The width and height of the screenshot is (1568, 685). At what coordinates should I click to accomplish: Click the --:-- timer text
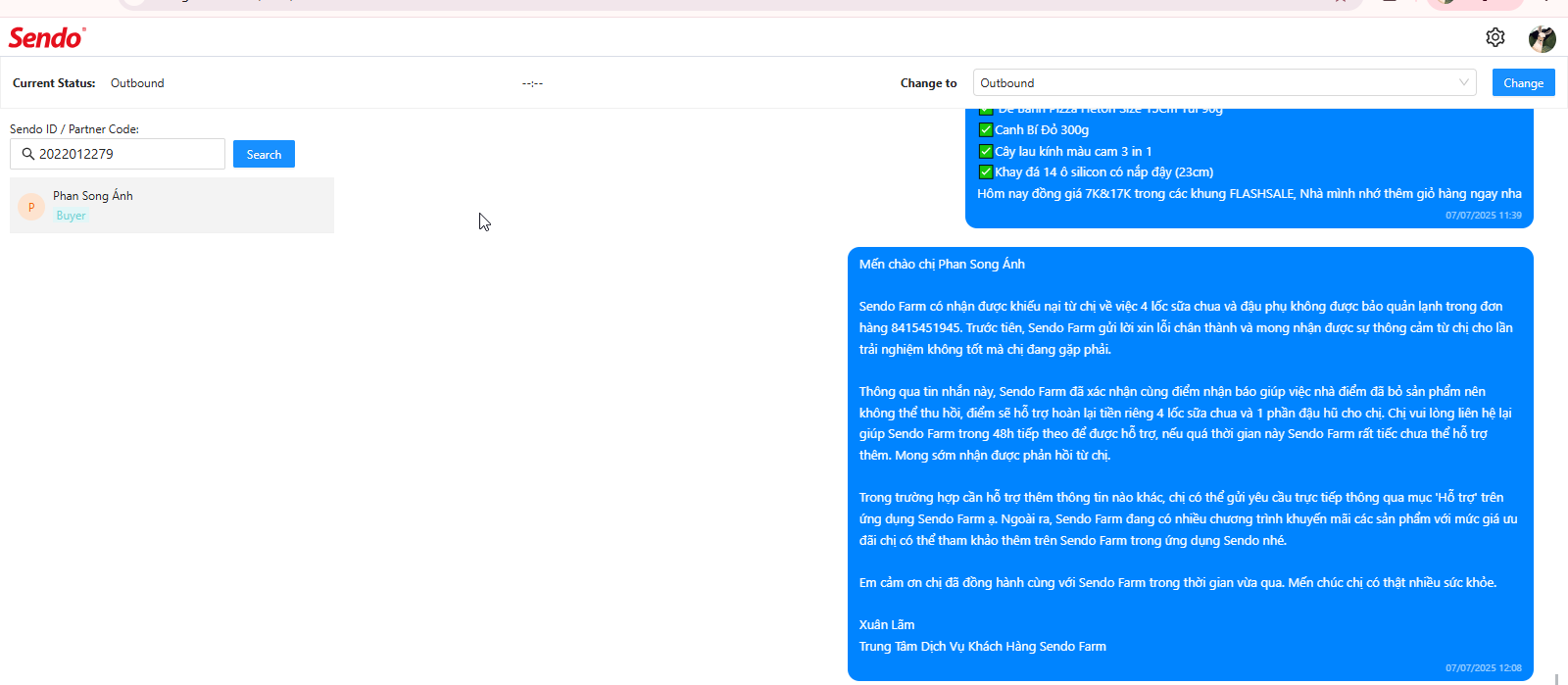tap(532, 83)
